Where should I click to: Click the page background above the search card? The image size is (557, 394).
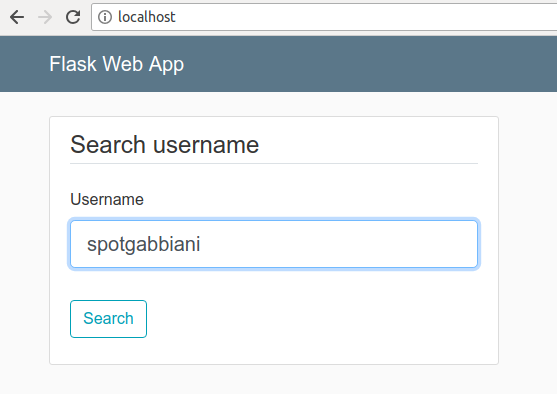[274, 104]
